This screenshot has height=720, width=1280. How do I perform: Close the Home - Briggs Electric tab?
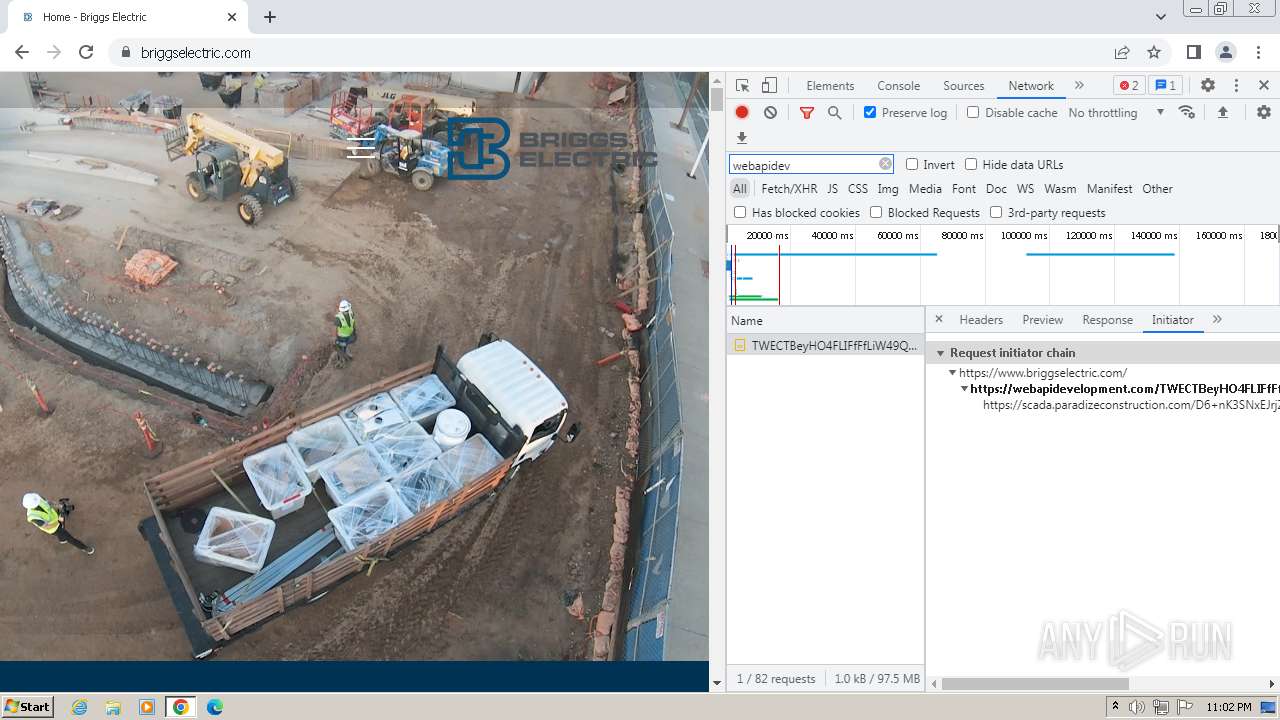point(232,17)
